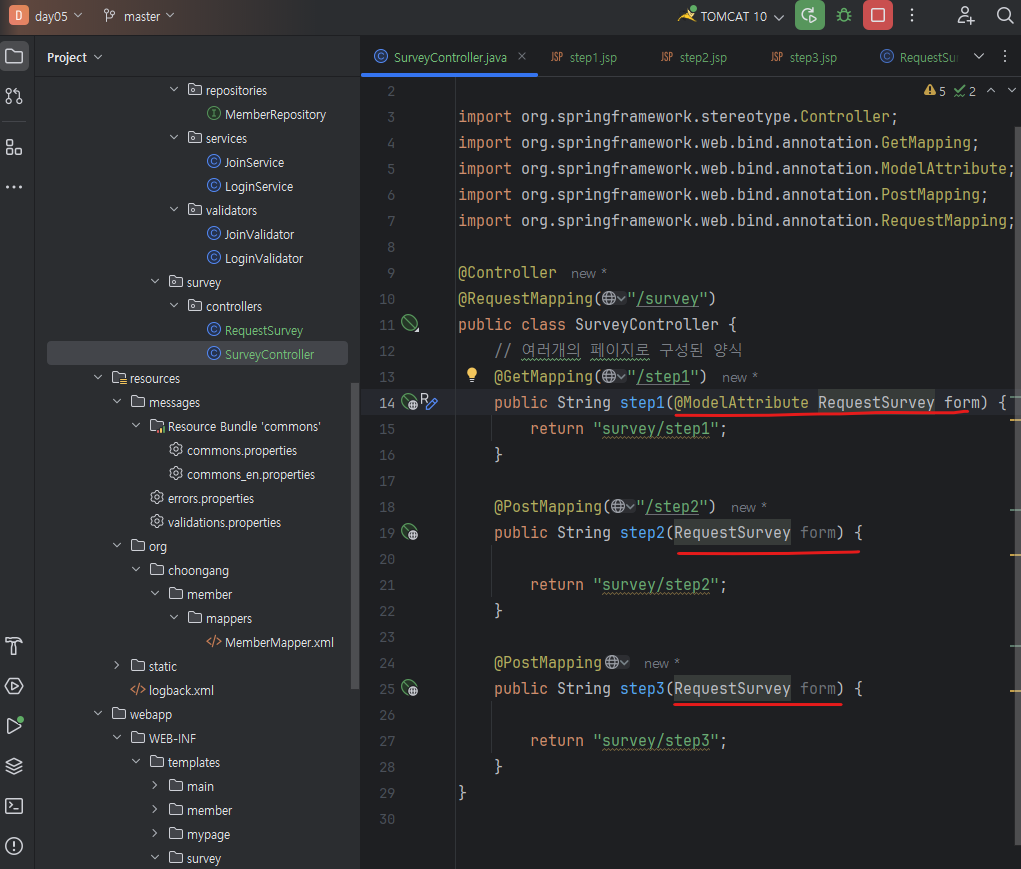The height and width of the screenshot is (869, 1021).
Task: Stop the running TOMCAT server
Action: [878, 16]
